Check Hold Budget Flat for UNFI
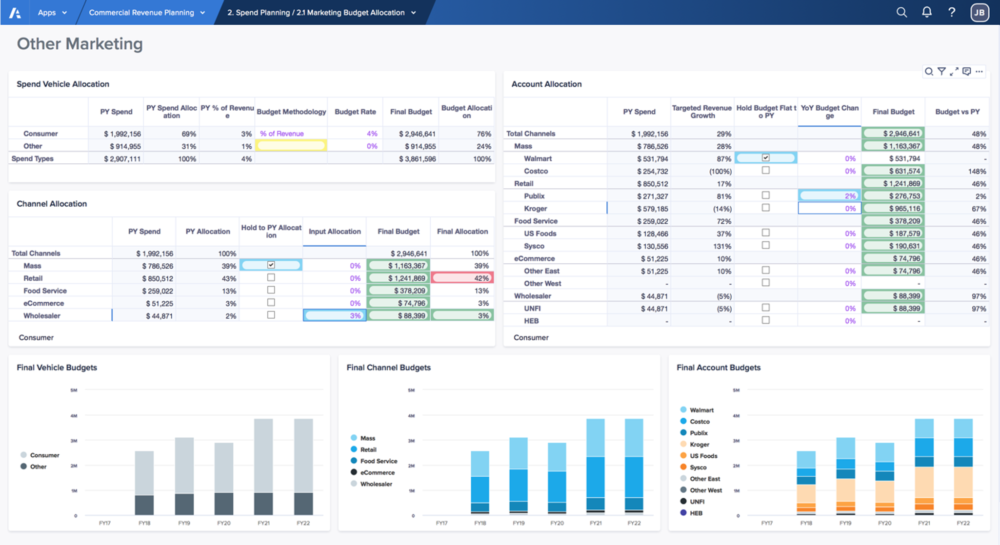 765,307
